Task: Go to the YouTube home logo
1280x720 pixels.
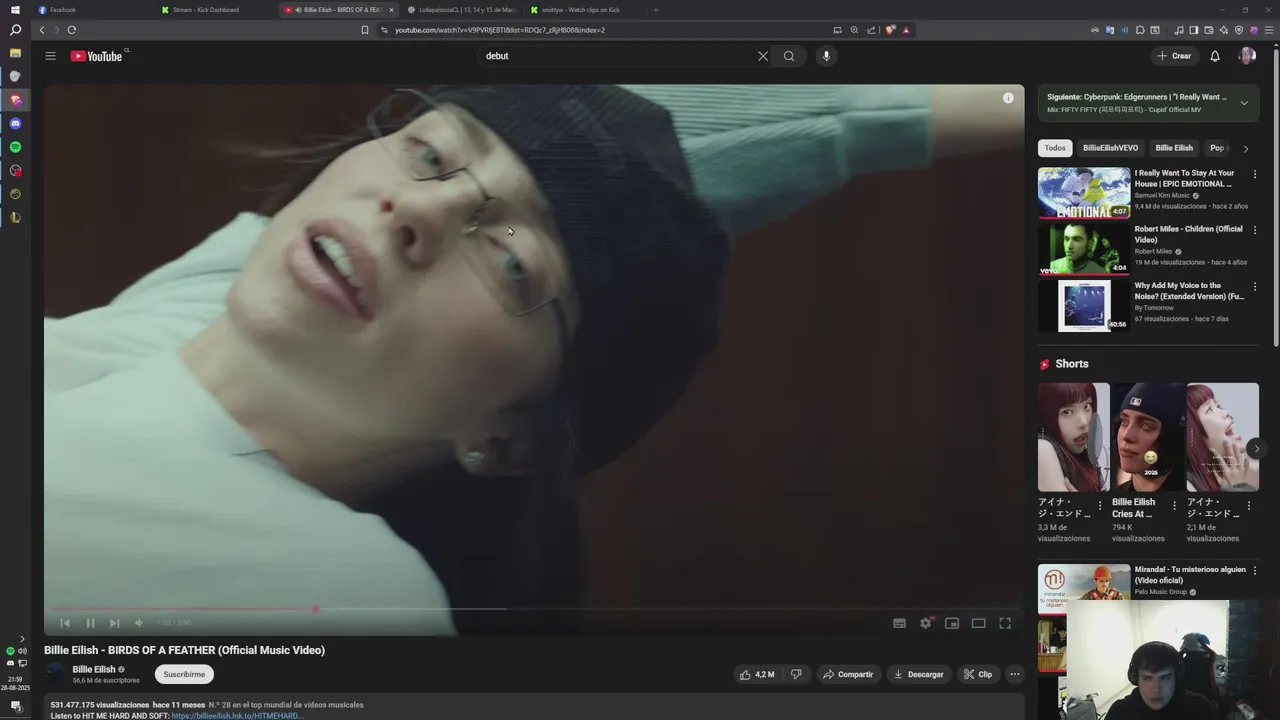Action: click(97, 56)
